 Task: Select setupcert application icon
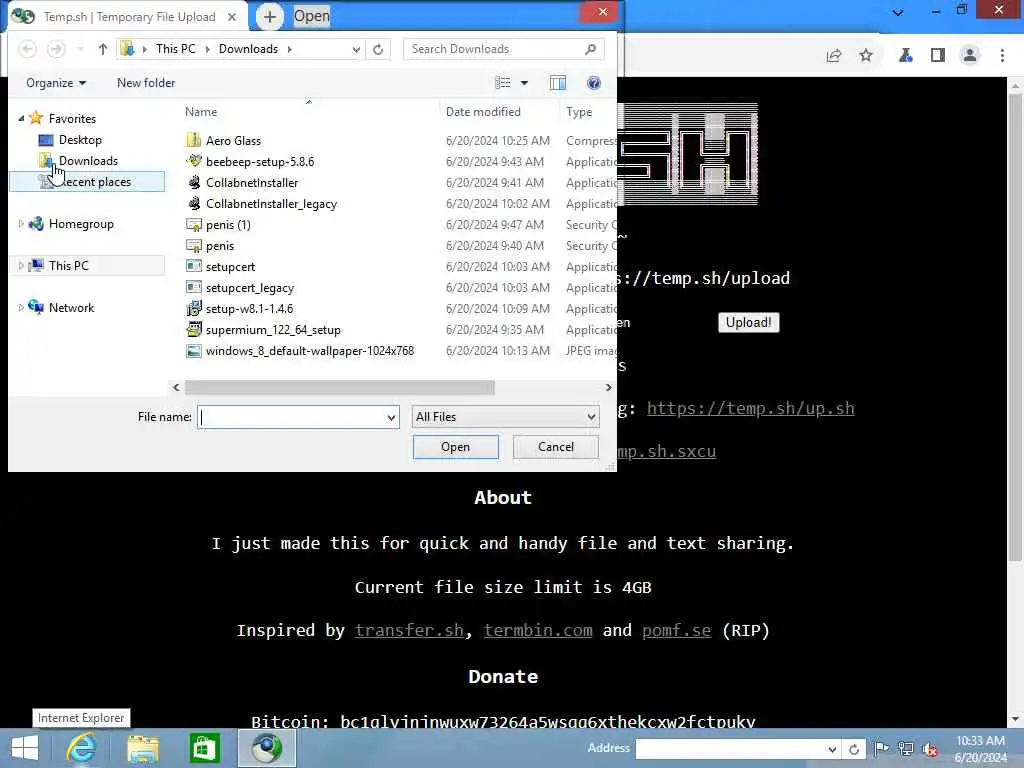pos(193,266)
